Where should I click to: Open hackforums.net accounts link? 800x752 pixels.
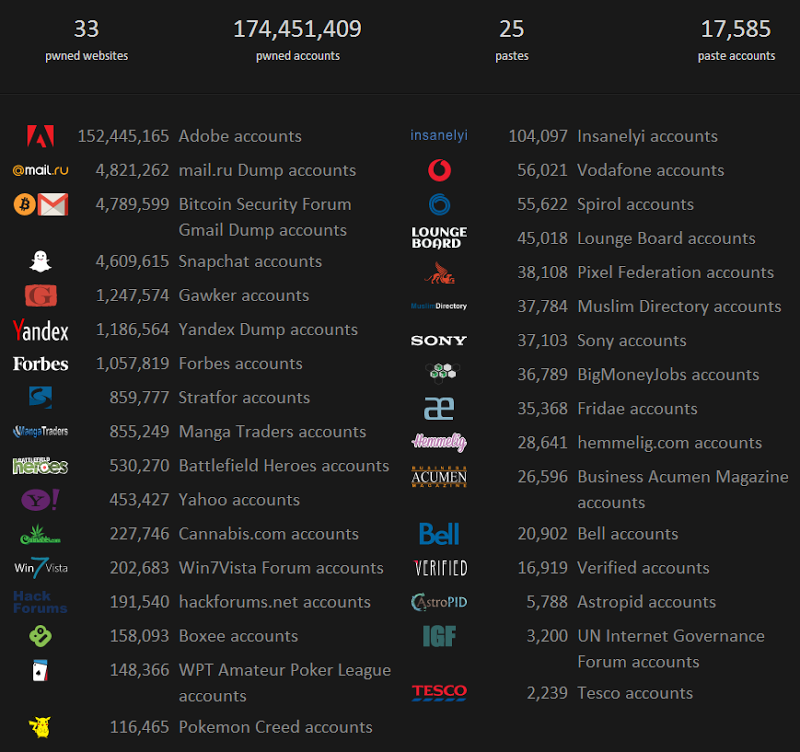[x=274, y=602]
